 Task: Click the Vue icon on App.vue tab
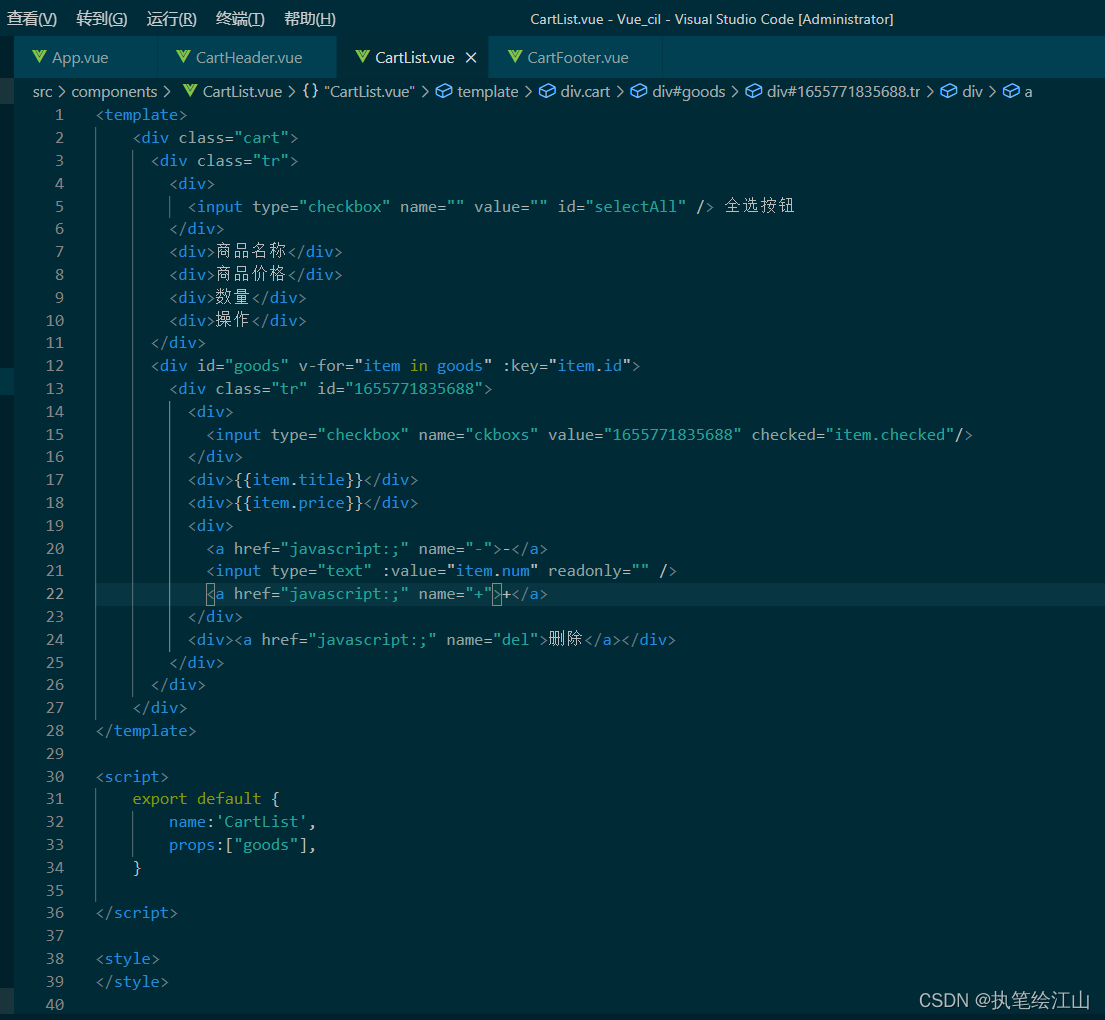[x=39, y=57]
